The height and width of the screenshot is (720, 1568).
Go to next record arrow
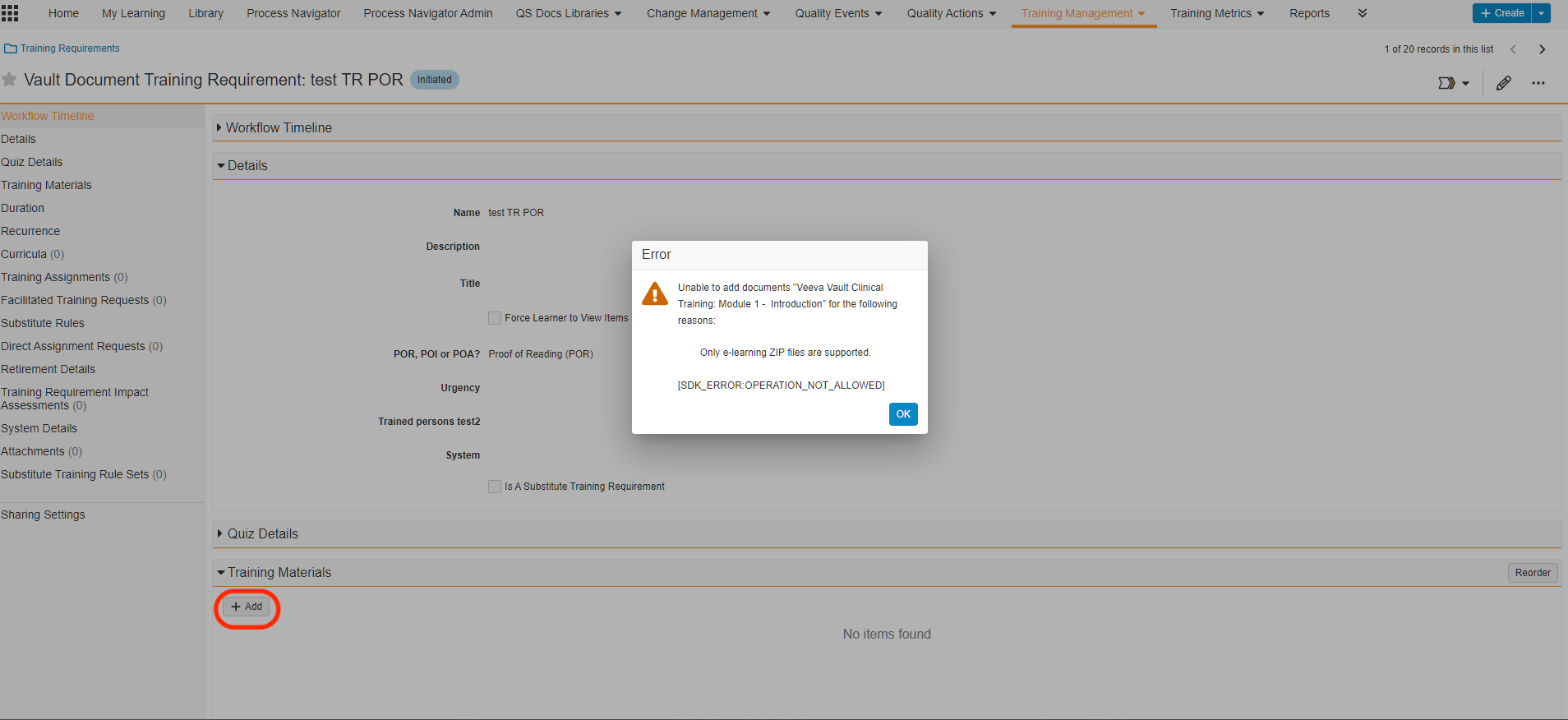1542,49
